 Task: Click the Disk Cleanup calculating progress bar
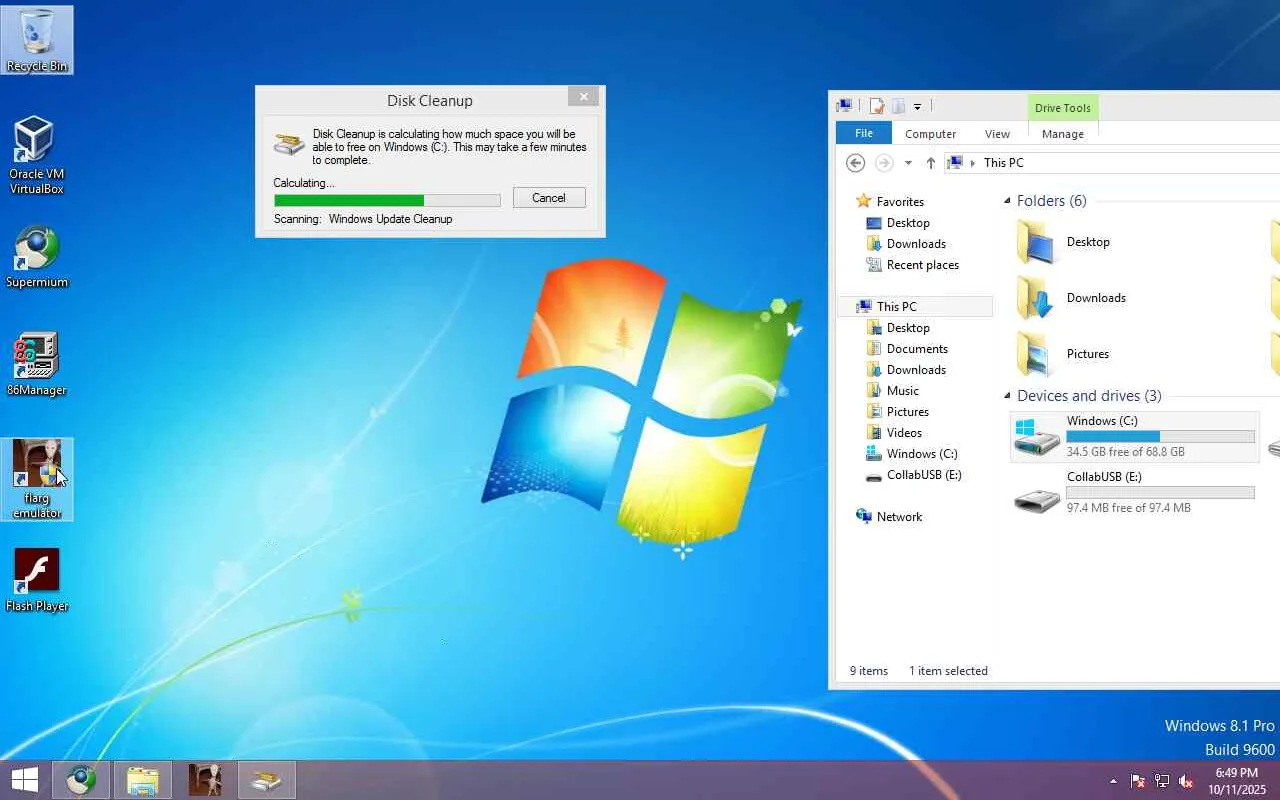[387, 200]
